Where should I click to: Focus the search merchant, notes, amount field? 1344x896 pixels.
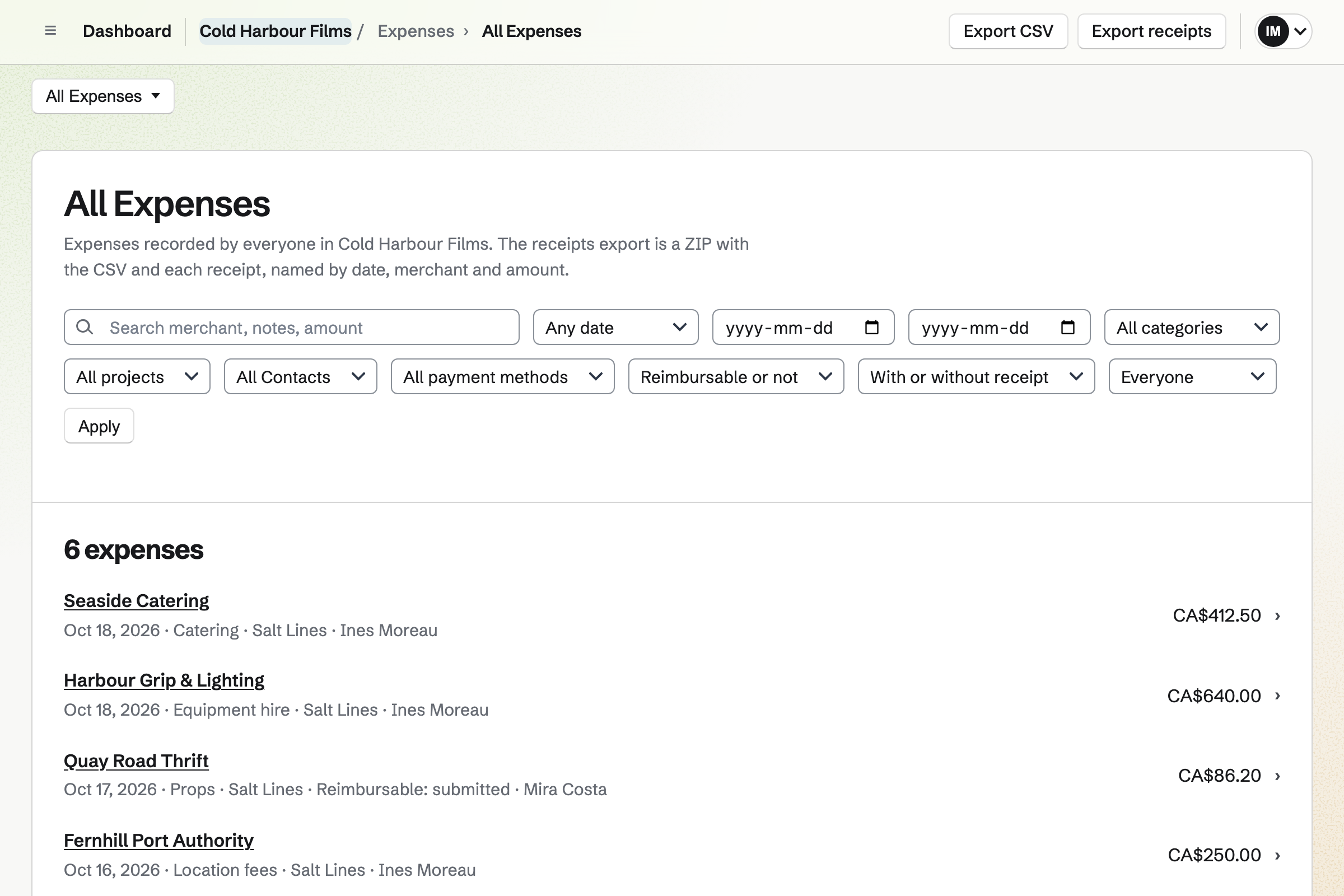point(291,328)
